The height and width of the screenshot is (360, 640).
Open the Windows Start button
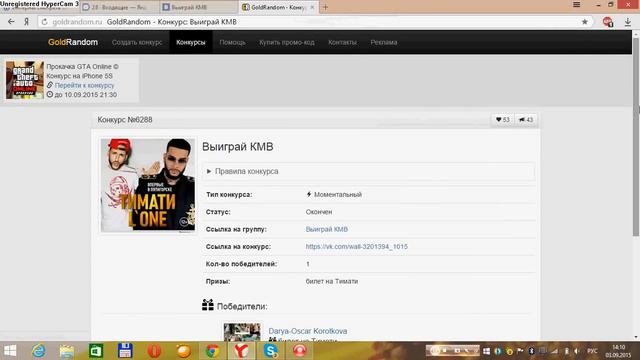coord(10,351)
